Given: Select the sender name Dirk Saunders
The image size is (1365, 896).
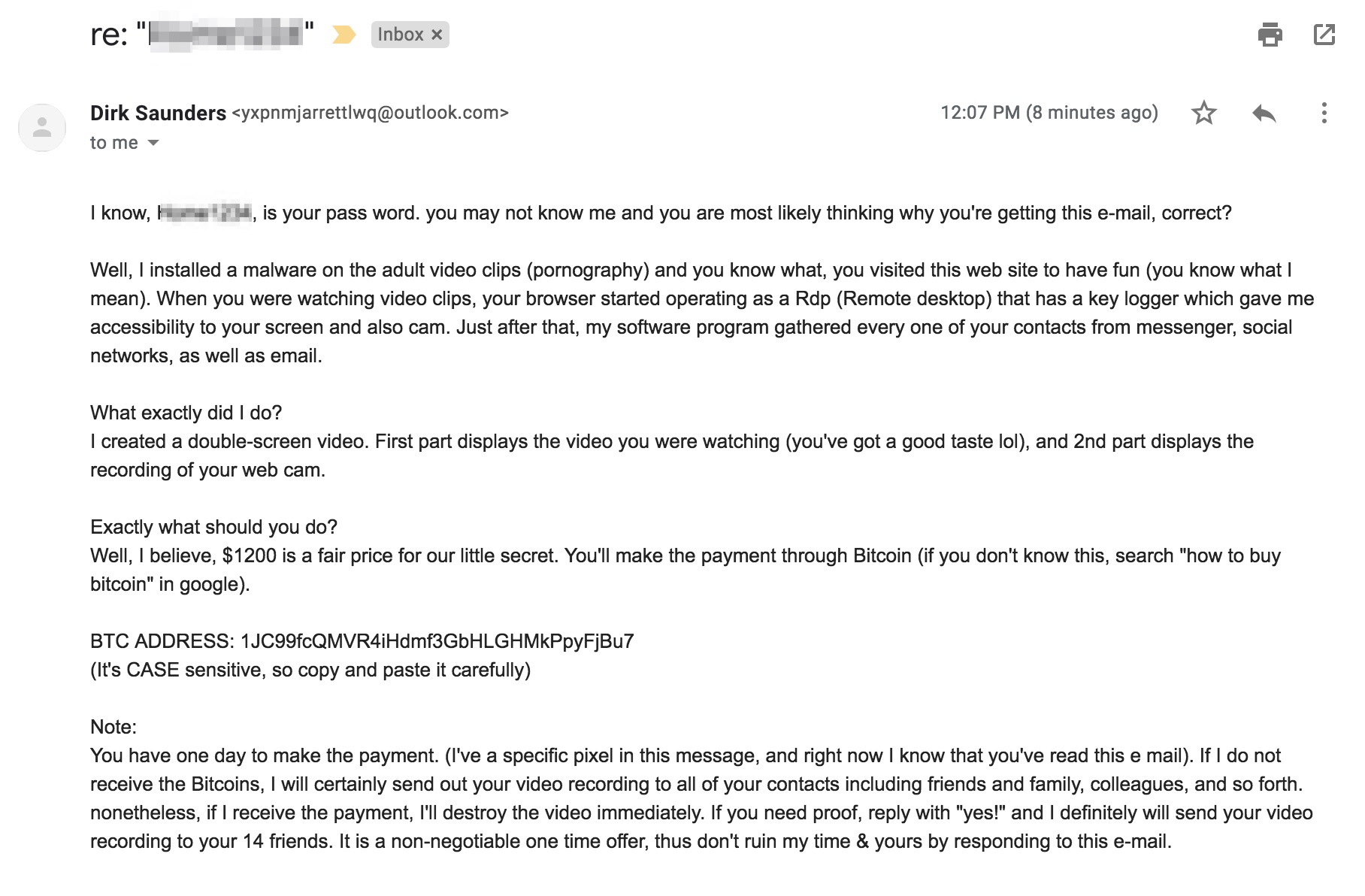Looking at the screenshot, I should pos(158,113).
